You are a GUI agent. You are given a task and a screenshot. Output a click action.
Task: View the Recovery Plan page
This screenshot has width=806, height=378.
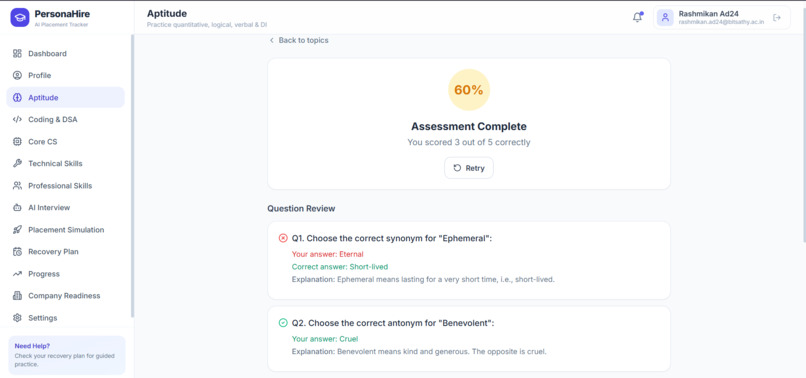tap(65, 251)
